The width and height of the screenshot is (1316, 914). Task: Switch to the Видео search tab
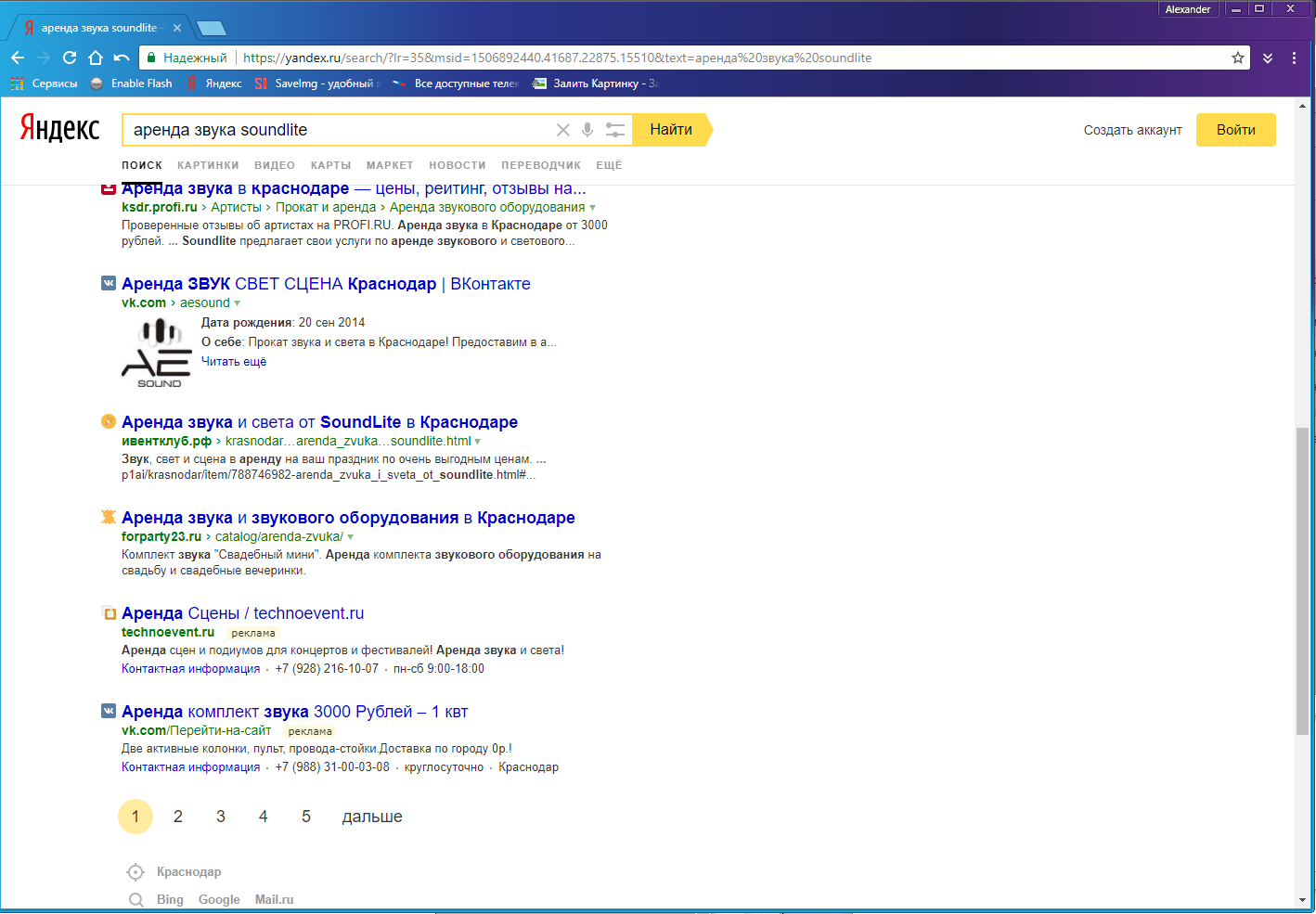click(275, 165)
